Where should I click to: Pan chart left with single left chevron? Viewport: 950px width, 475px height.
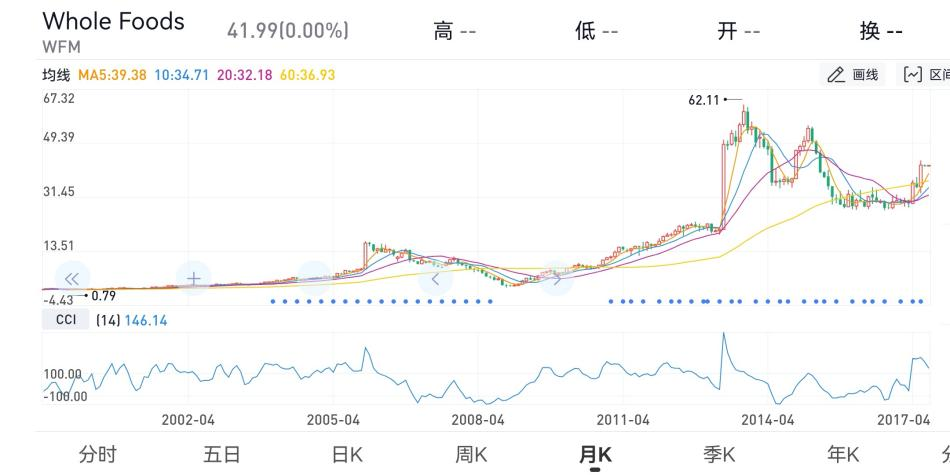tap(435, 278)
